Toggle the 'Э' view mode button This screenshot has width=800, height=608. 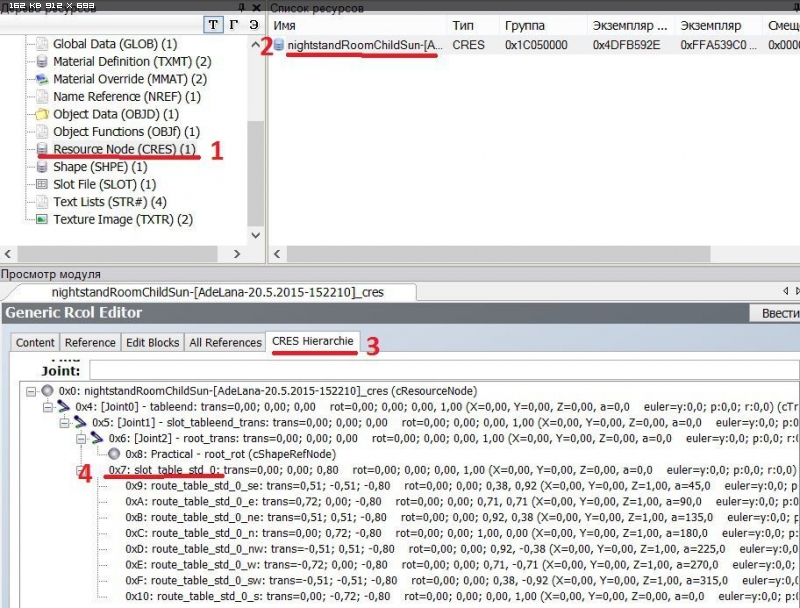click(254, 25)
